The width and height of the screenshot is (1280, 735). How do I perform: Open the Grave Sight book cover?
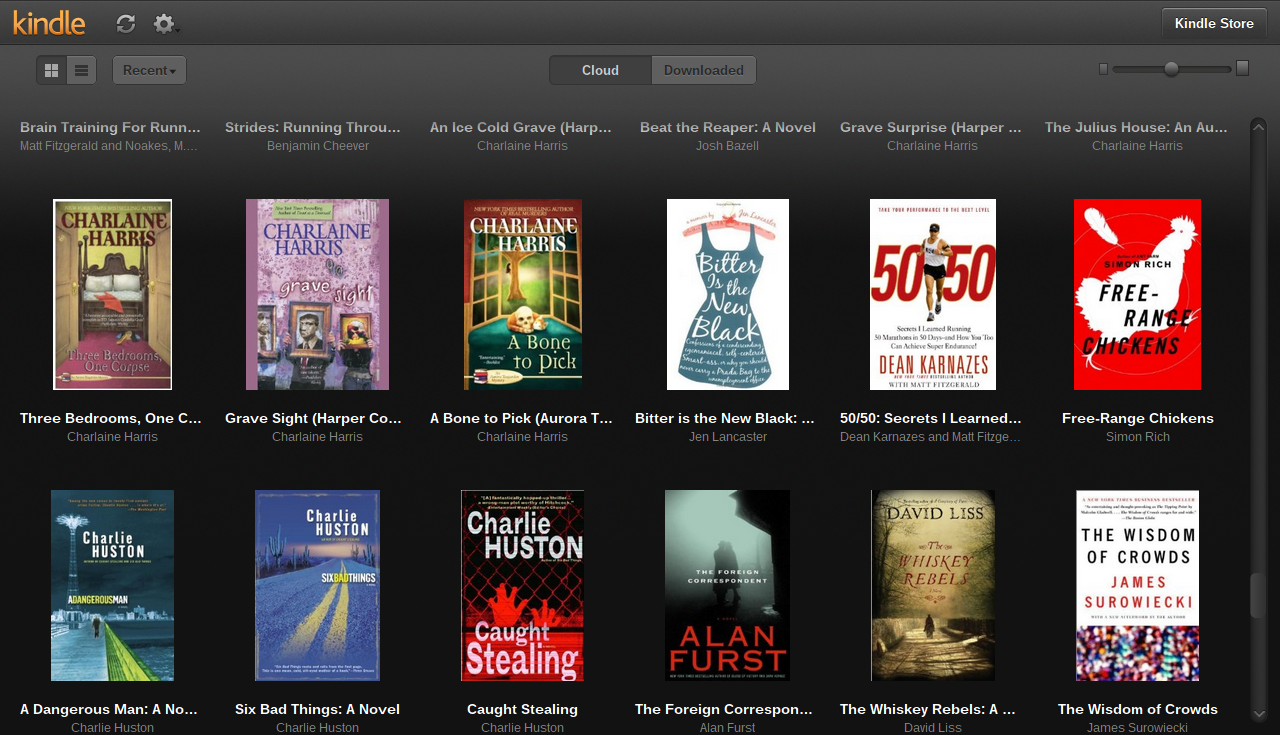tap(317, 294)
